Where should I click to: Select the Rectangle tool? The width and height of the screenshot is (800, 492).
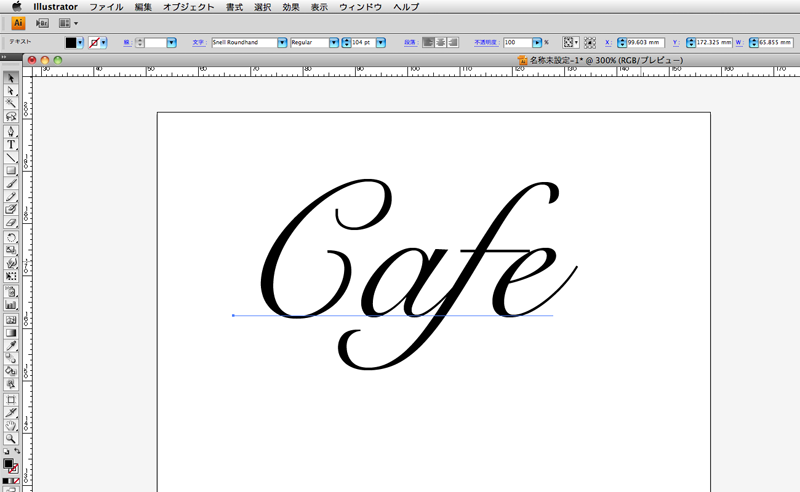[11, 170]
